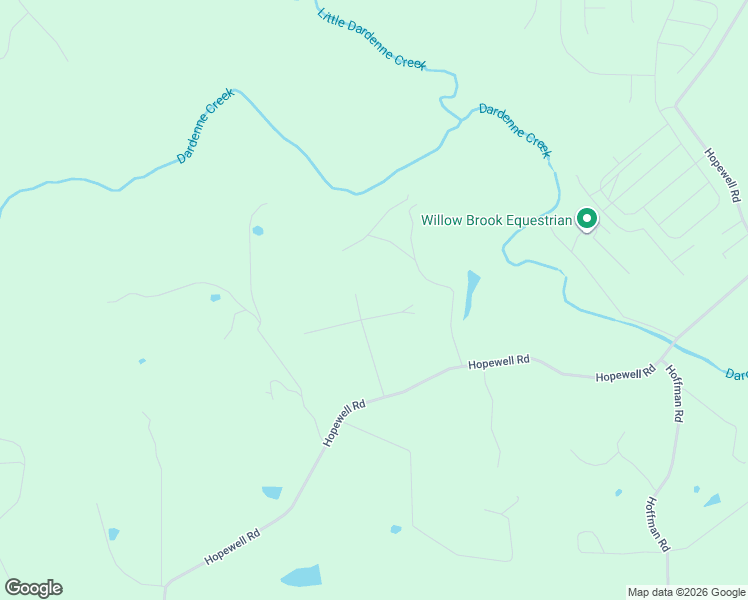Viewport: 748px width, 600px height.
Task: Click the small pond below western Dardenne Creek
Action: click(x=258, y=231)
